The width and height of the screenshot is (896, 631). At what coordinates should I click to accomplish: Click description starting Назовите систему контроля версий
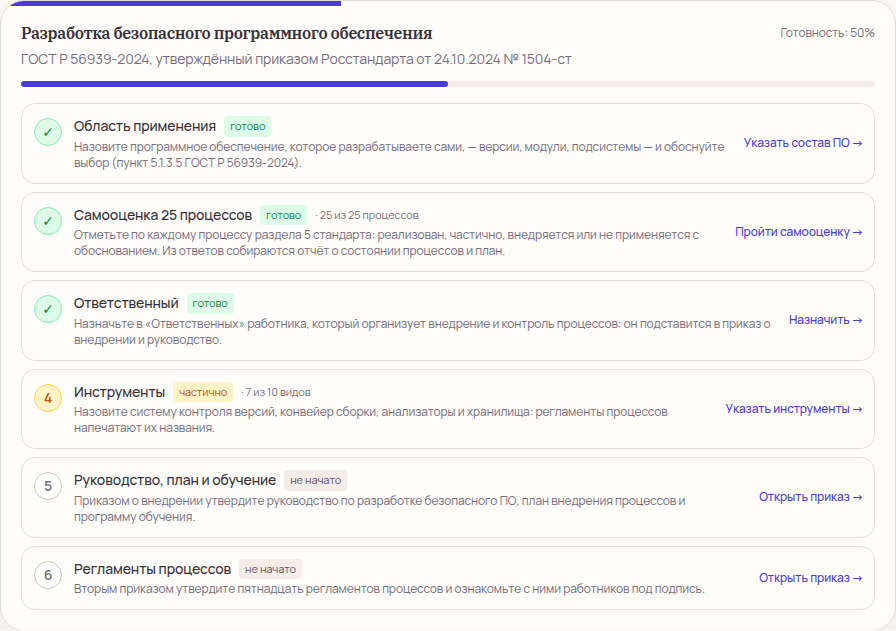[x=370, y=420]
